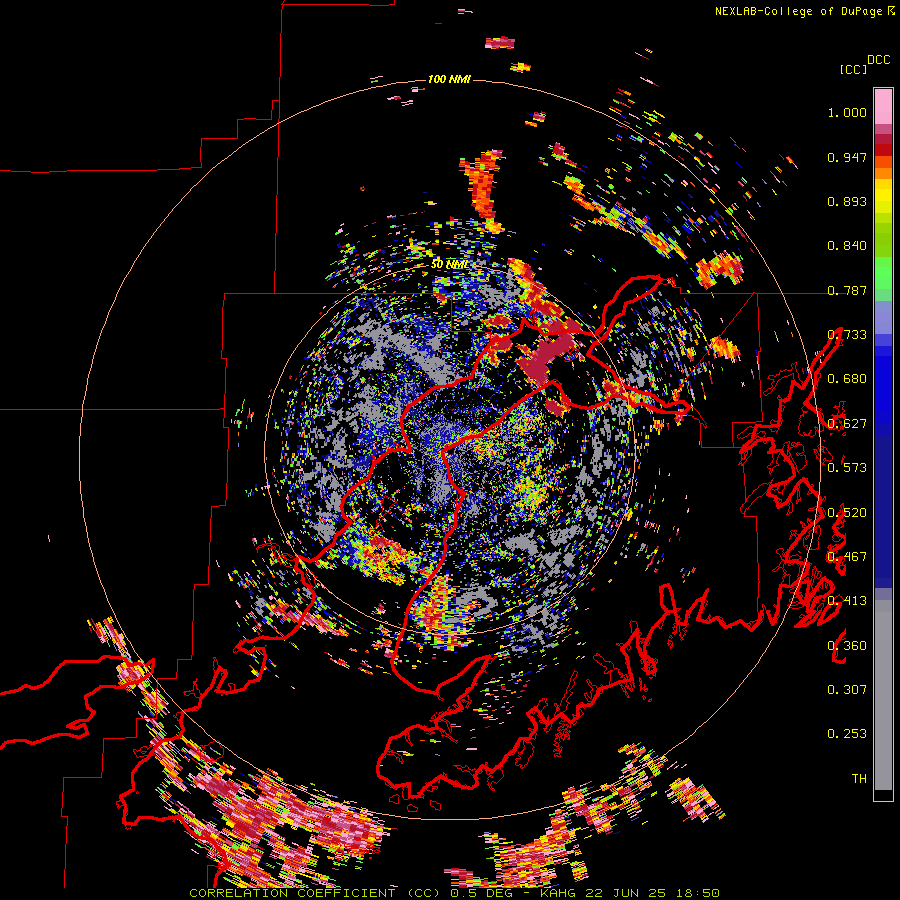Select the 0.787 scale value
The image size is (900, 900).
click(x=847, y=290)
